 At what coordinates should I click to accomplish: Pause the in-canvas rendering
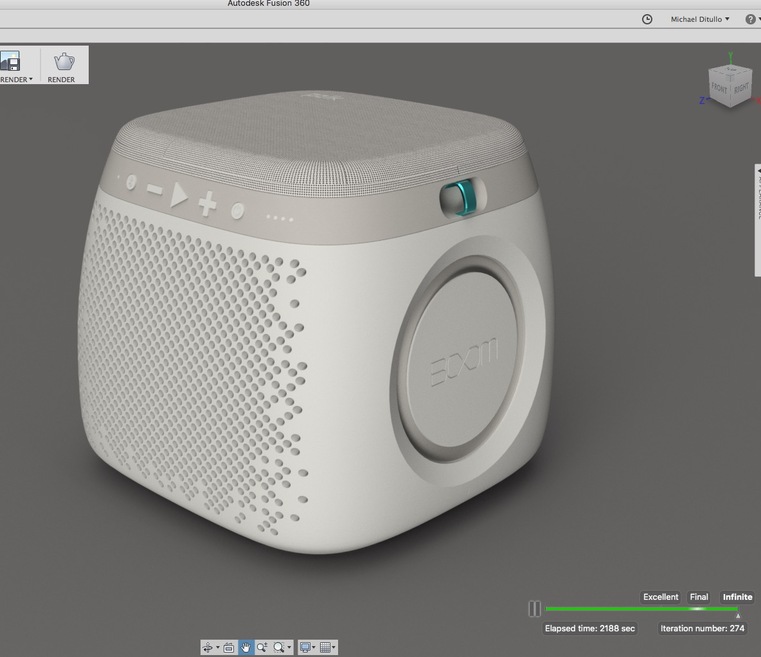534,608
